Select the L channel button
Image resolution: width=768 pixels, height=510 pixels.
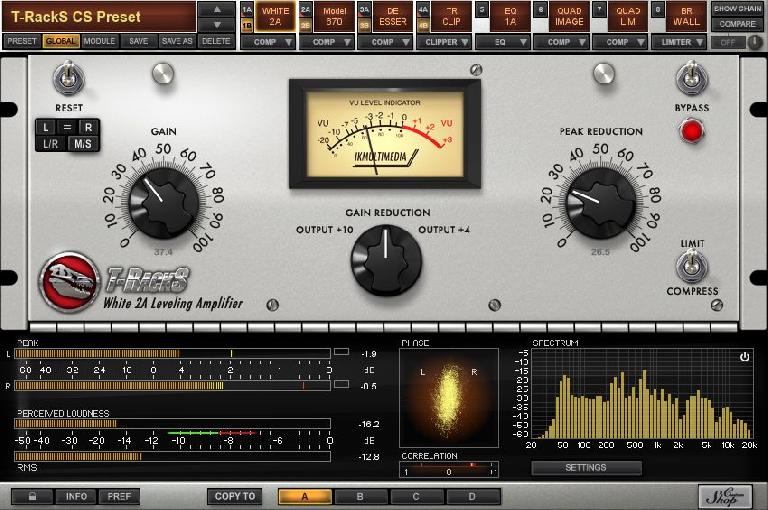pos(46,127)
